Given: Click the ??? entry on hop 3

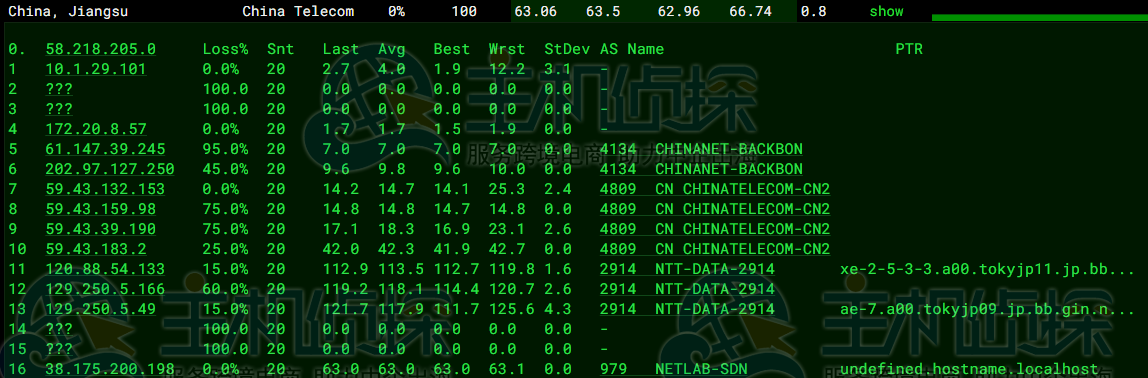Looking at the screenshot, I should pyautogui.click(x=59, y=109).
